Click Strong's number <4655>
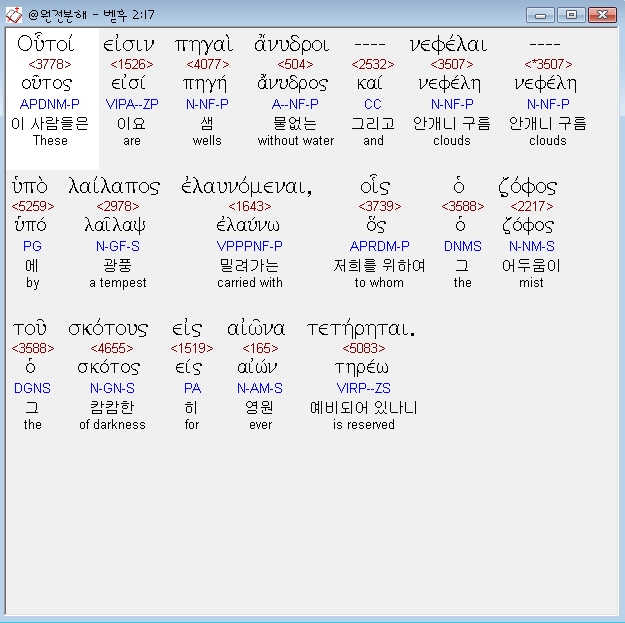Image resolution: width=625 pixels, height=623 pixels. click(x=112, y=348)
